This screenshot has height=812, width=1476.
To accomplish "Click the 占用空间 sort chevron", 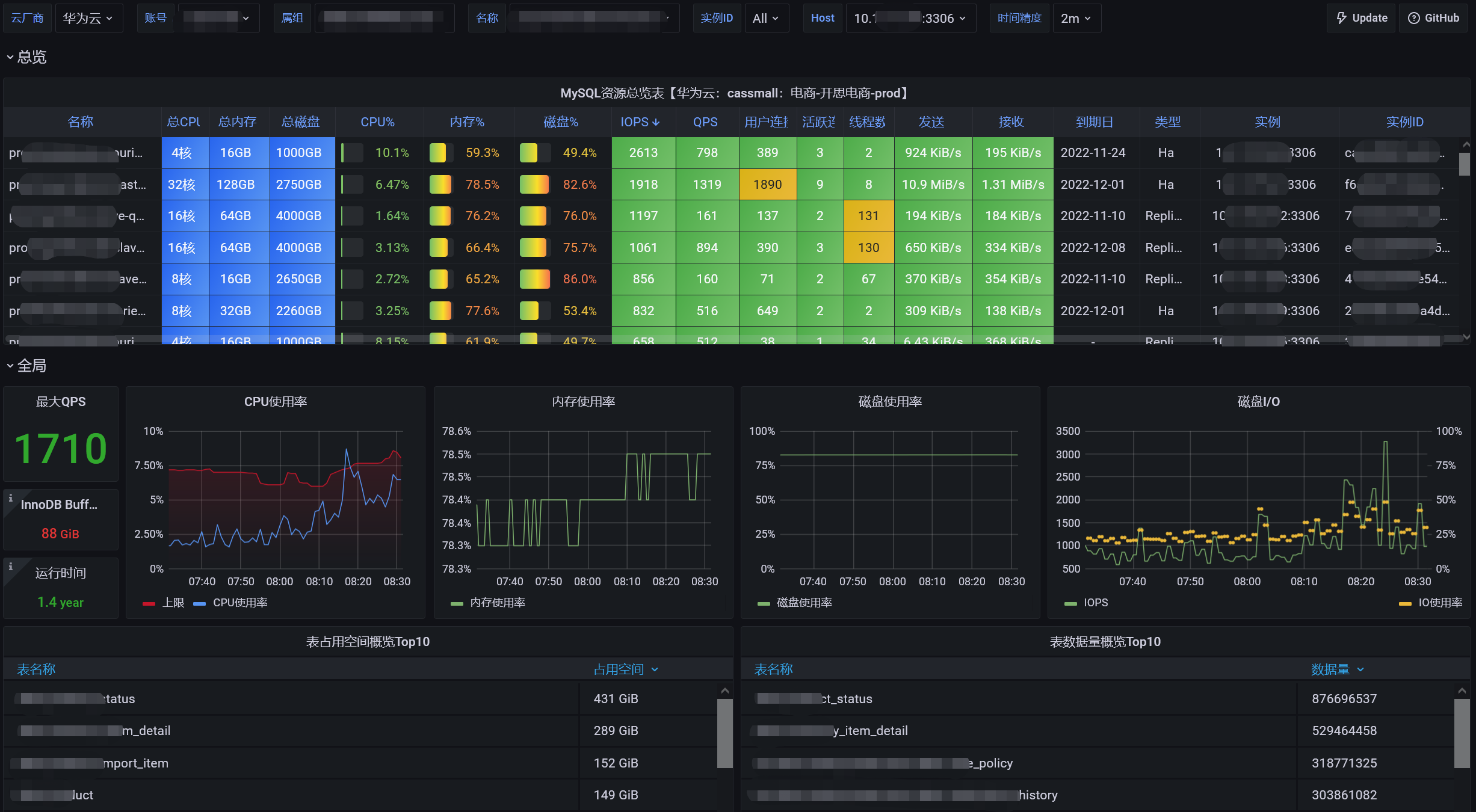I will [655, 669].
